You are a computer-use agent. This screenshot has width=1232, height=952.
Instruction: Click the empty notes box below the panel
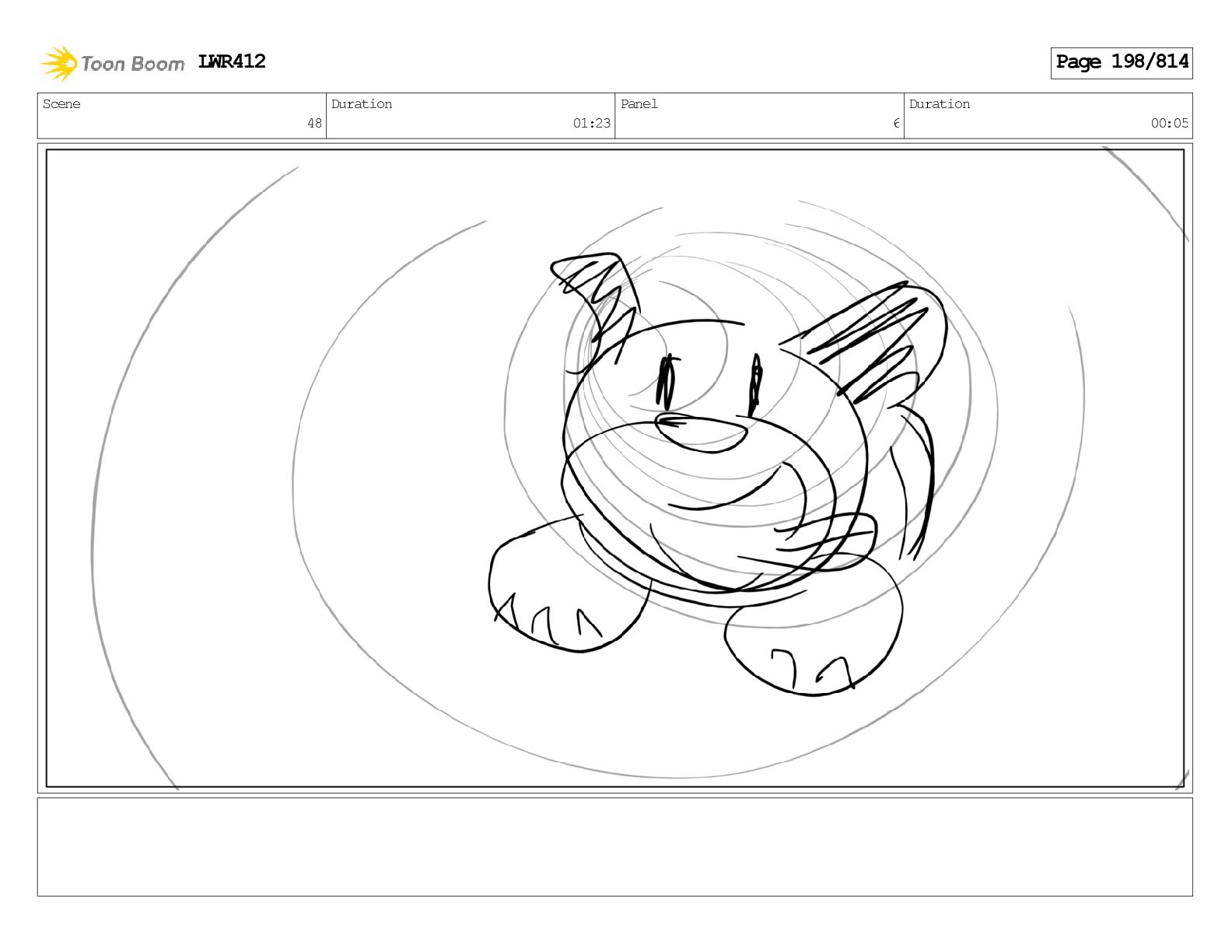click(x=614, y=847)
